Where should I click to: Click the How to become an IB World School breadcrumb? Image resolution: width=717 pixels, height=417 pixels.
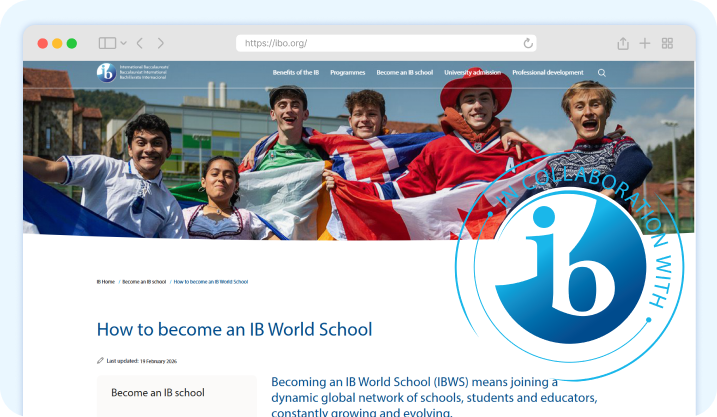click(x=211, y=282)
